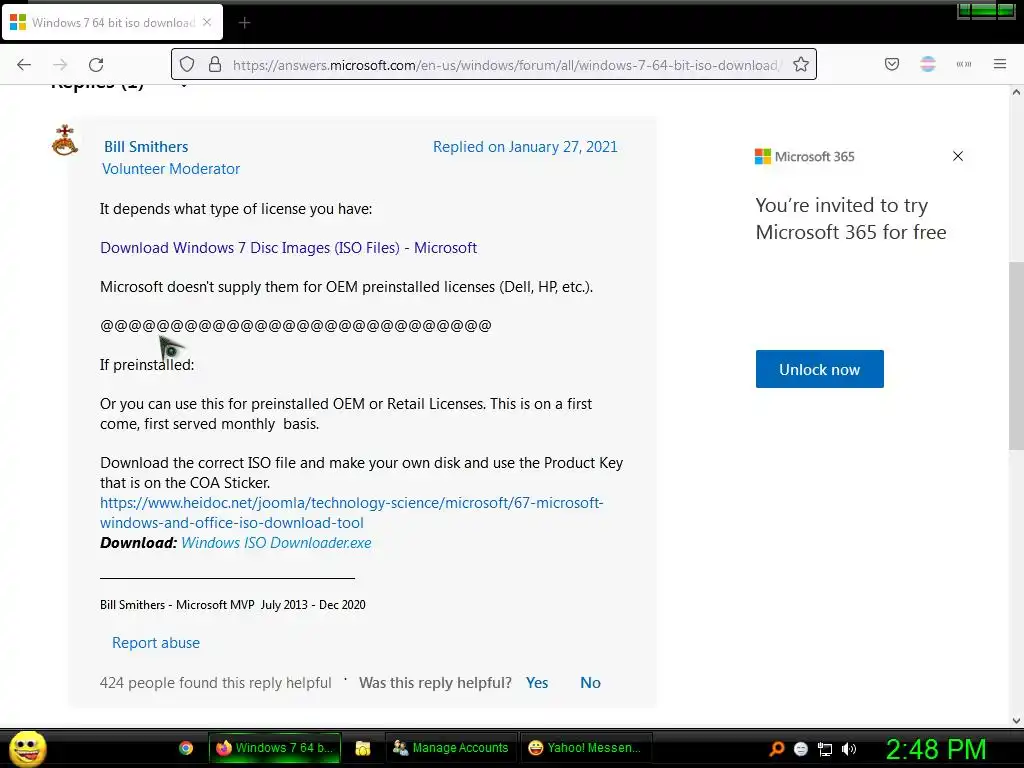Image resolution: width=1024 pixels, height=768 pixels.
Task: Open the smiley Start button
Action: coord(27,748)
